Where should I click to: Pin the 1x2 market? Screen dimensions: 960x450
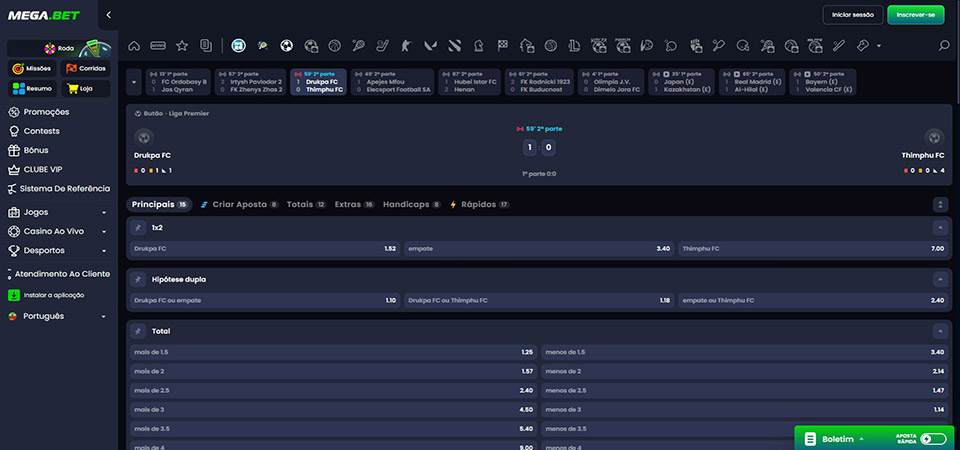coord(138,228)
